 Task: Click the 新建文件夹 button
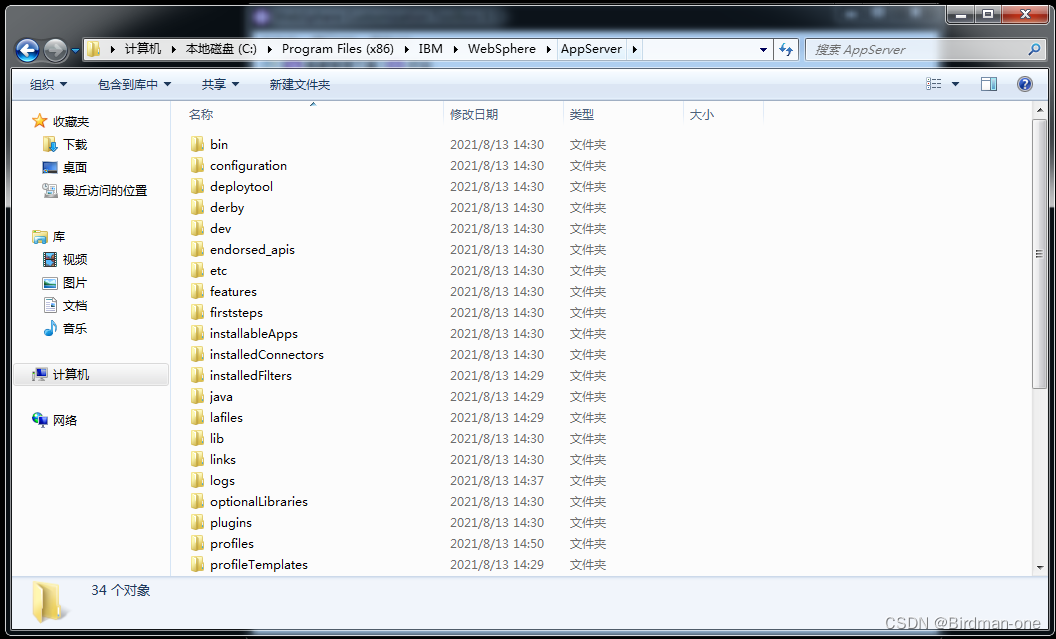pyautogui.click(x=300, y=84)
